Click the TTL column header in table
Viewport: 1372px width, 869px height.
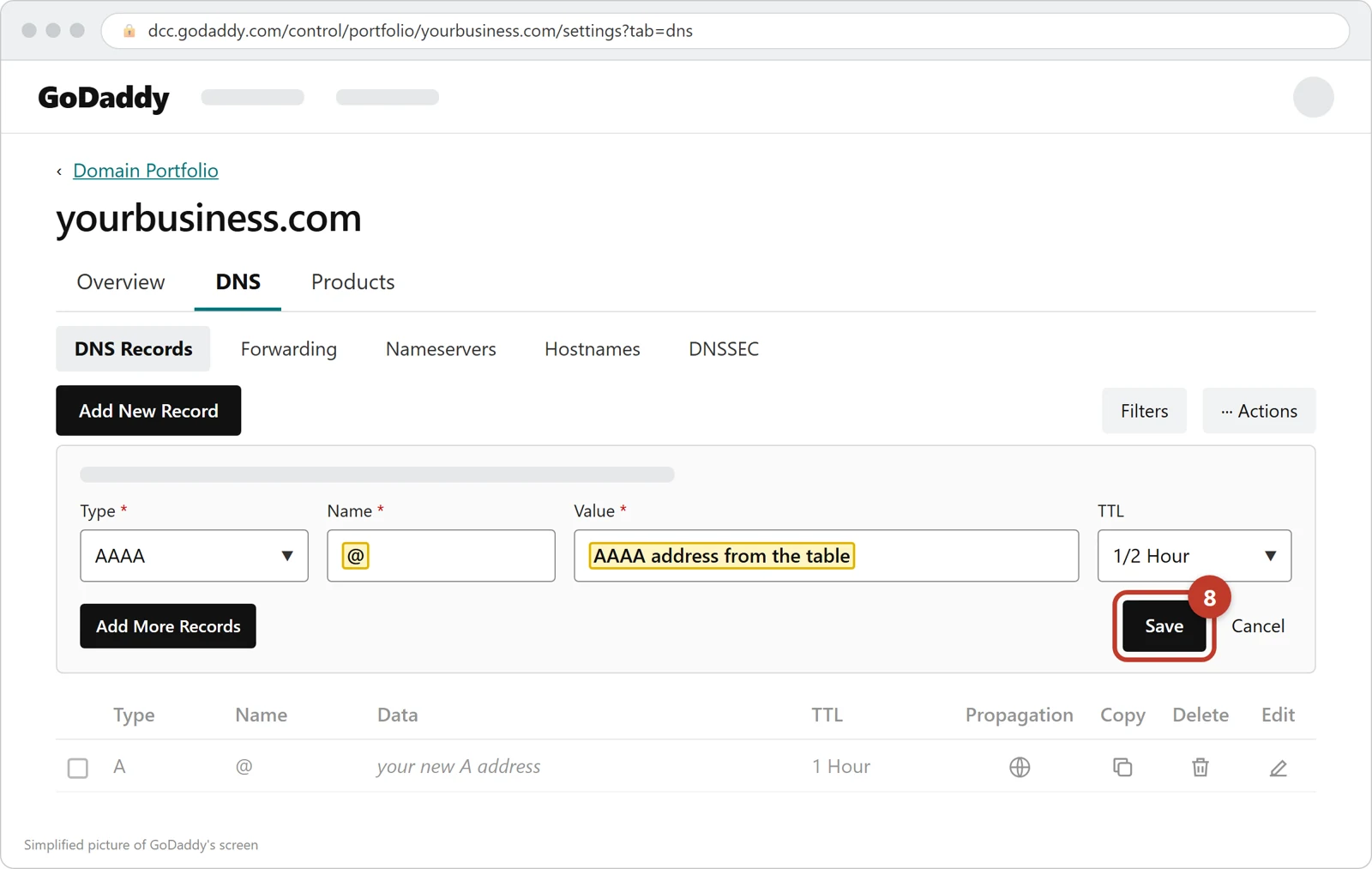pyautogui.click(x=827, y=715)
